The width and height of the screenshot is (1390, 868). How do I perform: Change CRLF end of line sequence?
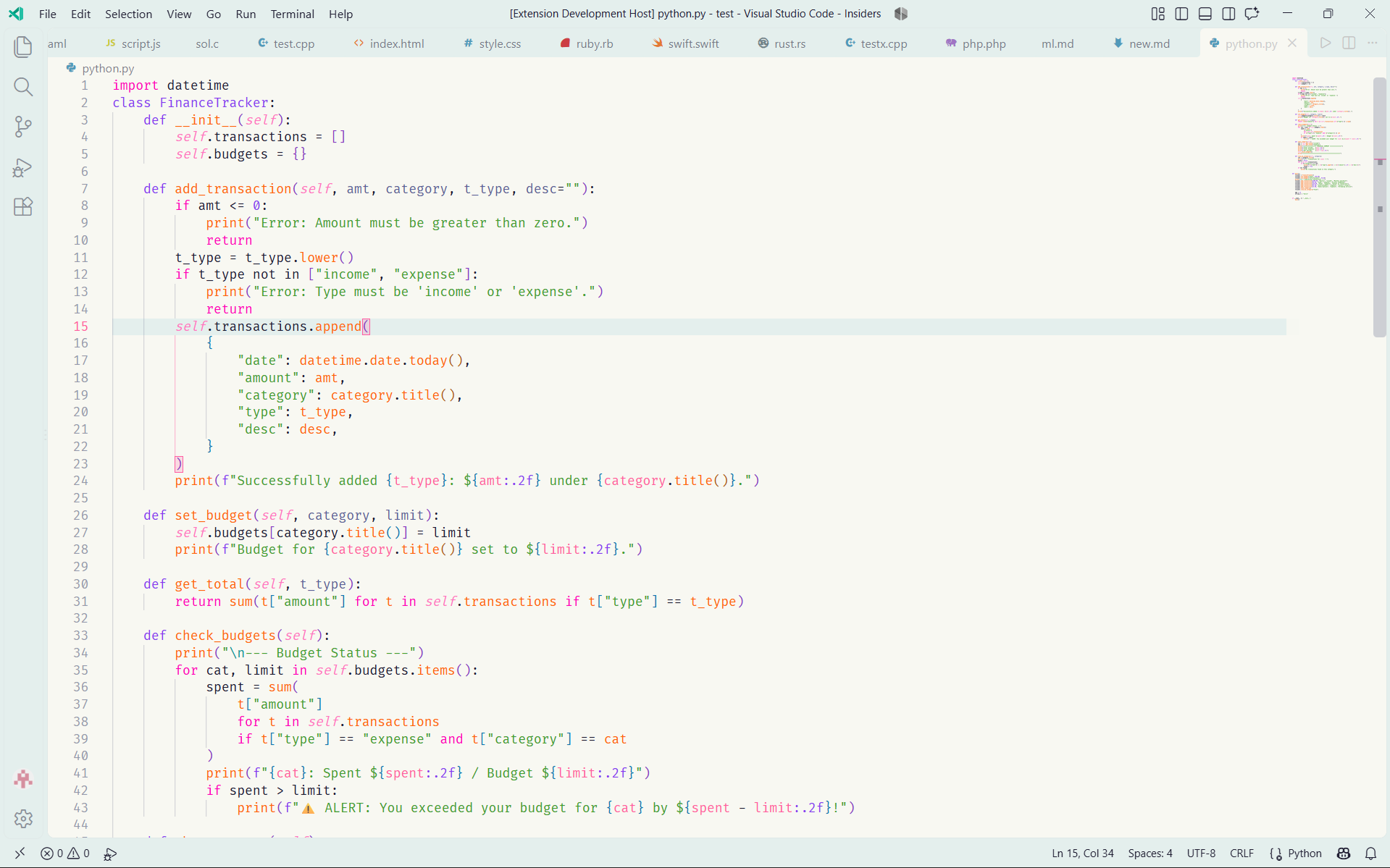[1242, 854]
